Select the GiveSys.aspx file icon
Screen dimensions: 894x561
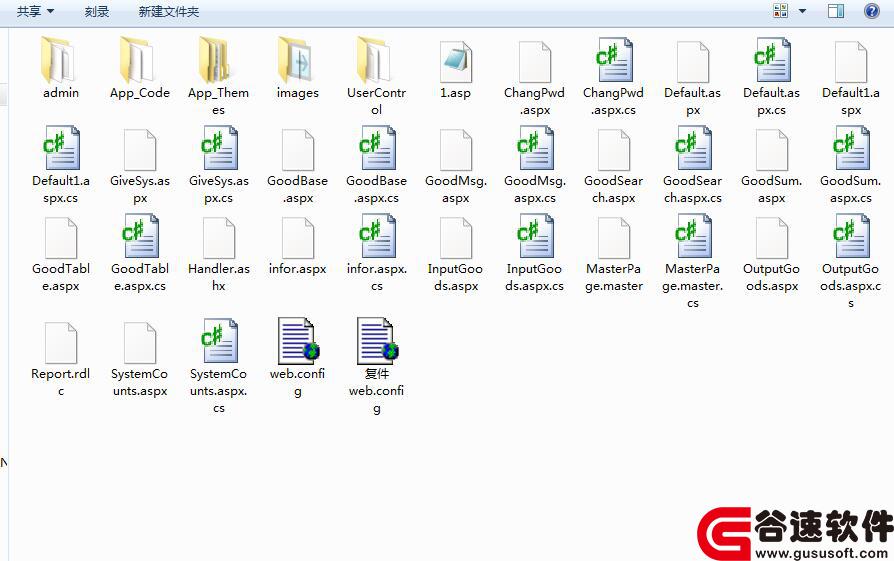140,150
